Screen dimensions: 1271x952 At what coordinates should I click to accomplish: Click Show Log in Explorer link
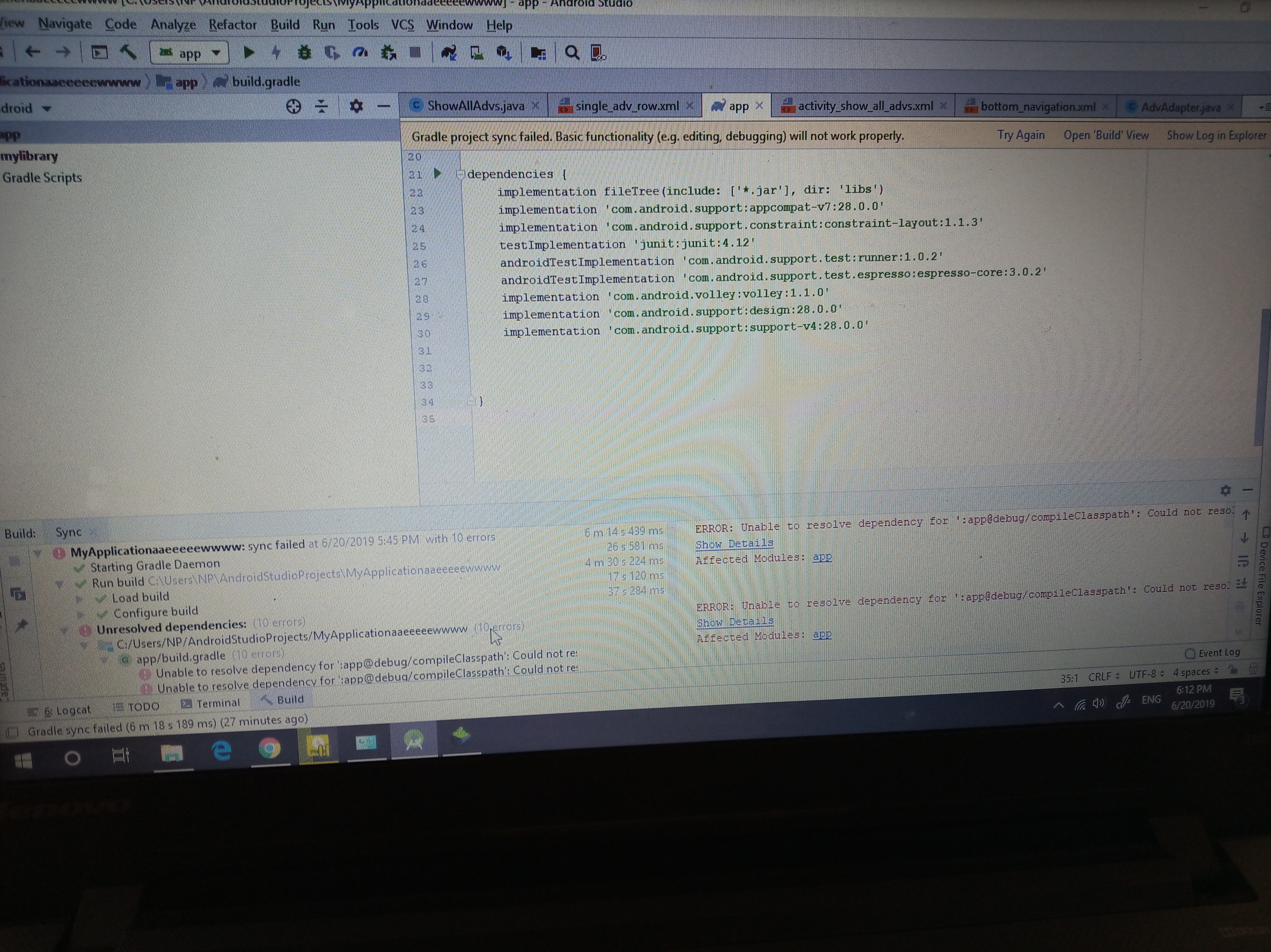(x=1216, y=135)
